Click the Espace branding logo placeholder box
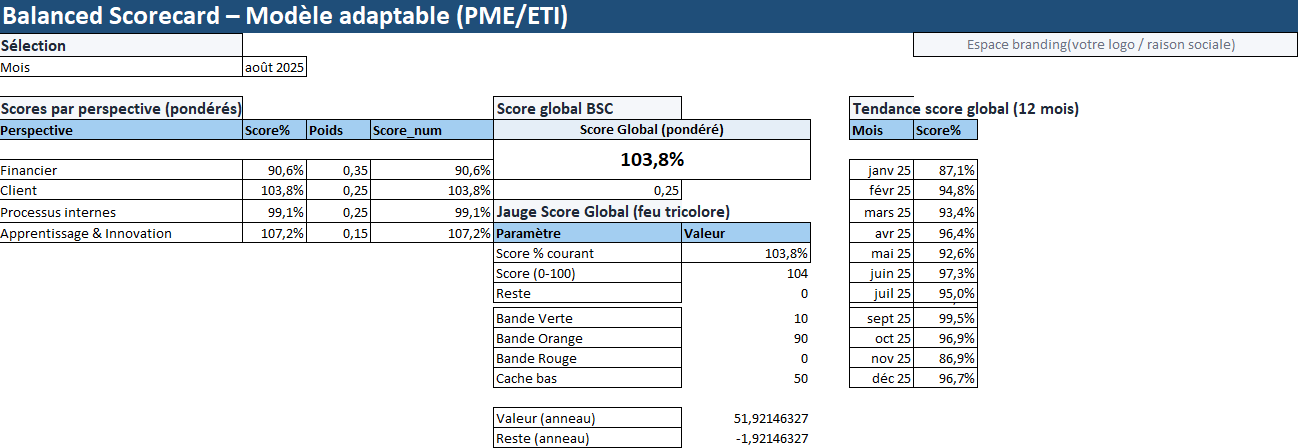The image size is (1298, 448). pyautogui.click(x=1100, y=45)
